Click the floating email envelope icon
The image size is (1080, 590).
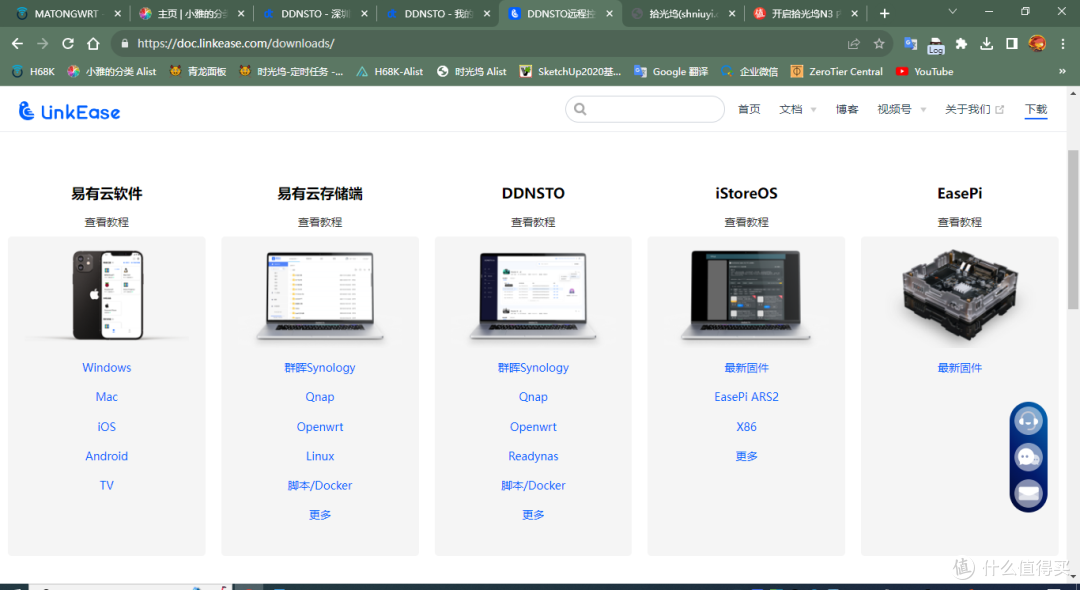coord(1028,494)
